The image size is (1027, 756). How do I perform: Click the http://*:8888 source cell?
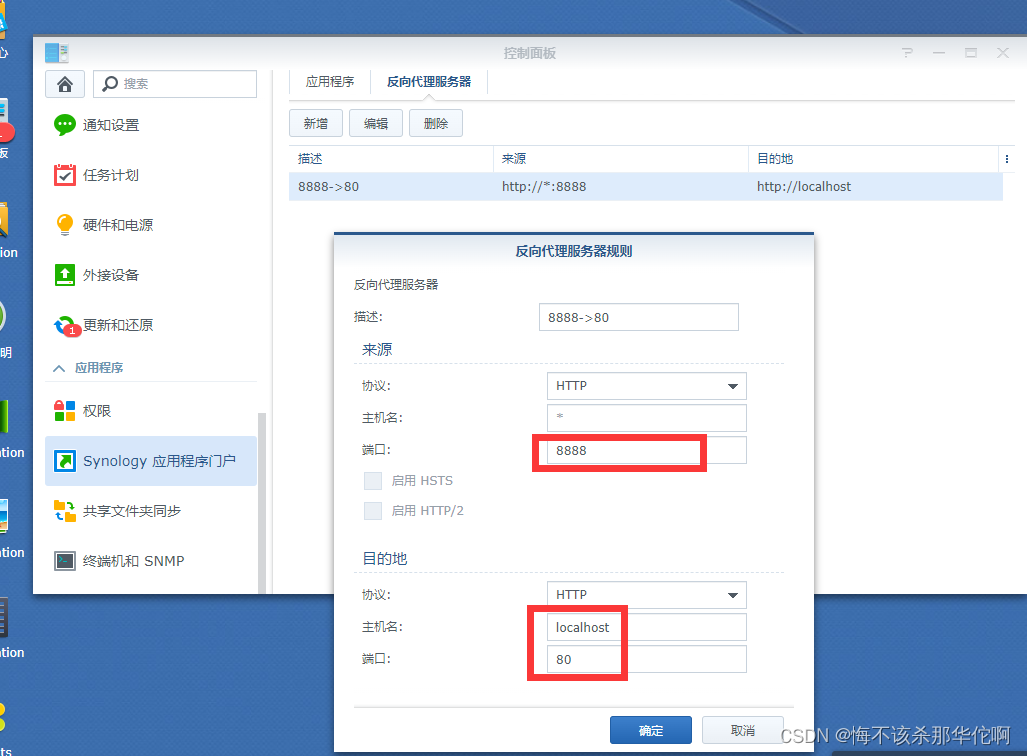(544, 187)
